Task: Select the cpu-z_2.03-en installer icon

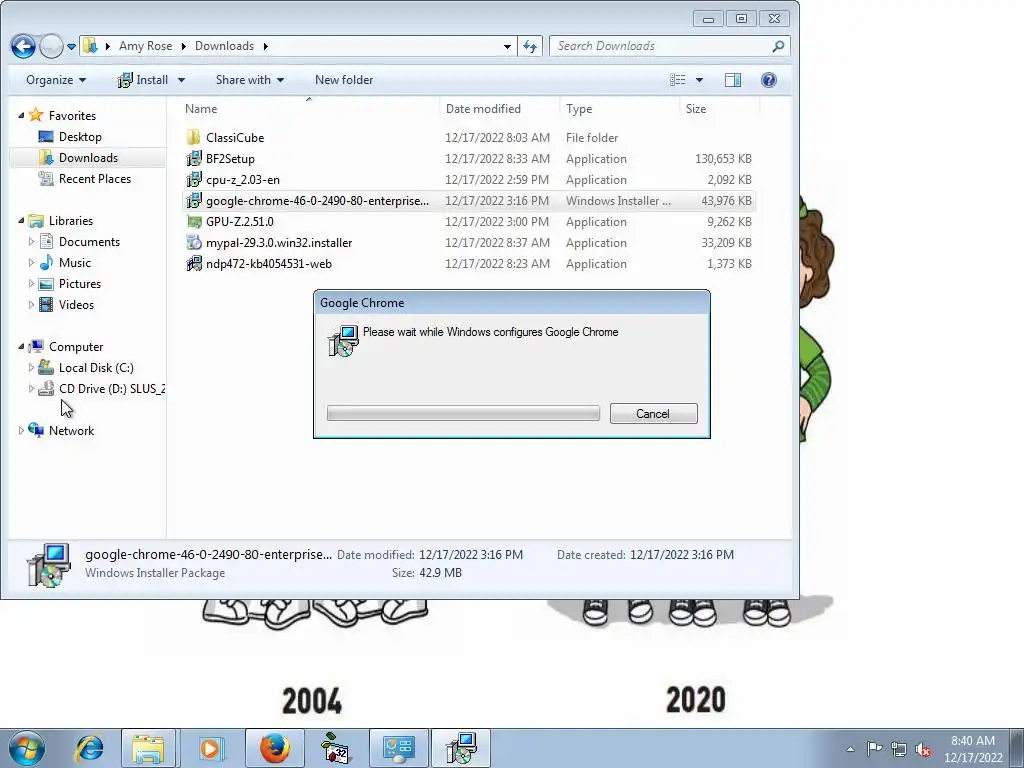Action: (193, 179)
